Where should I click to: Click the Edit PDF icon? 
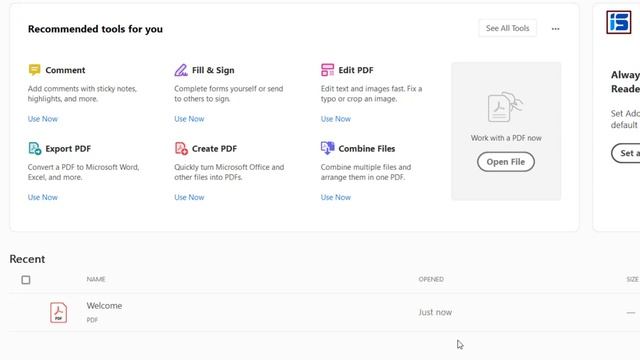coord(327,70)
